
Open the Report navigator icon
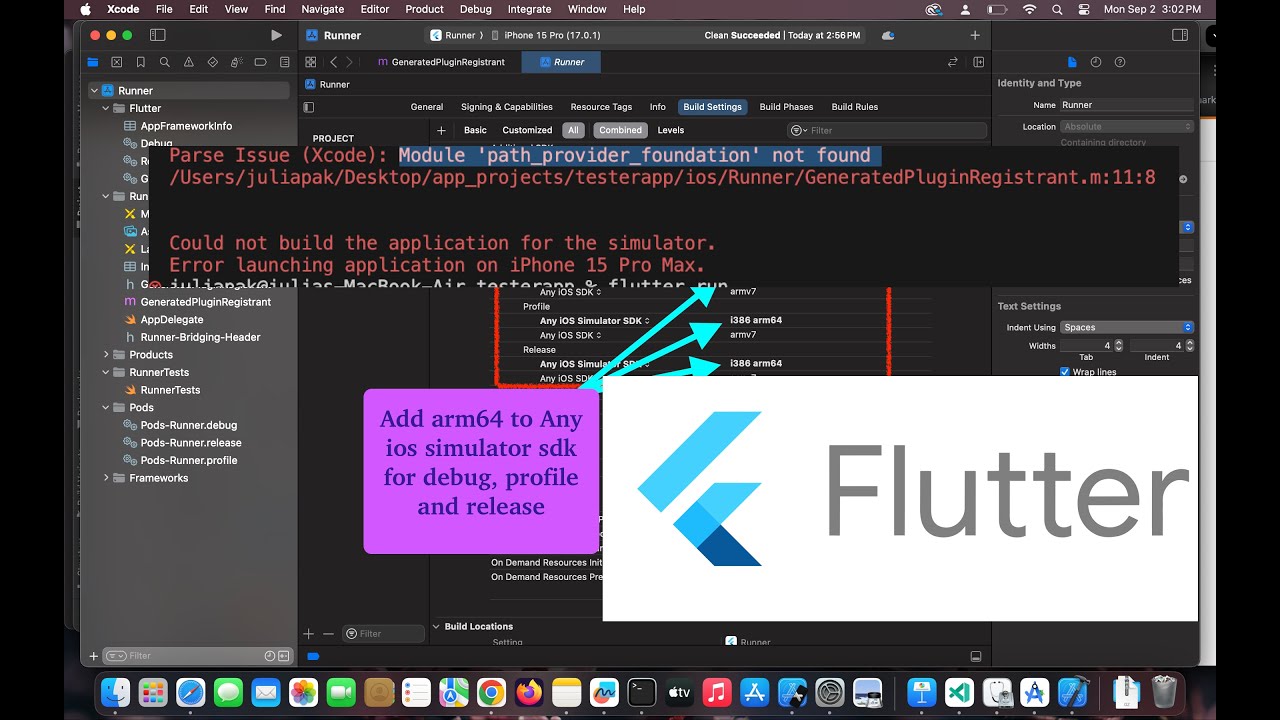285,62
